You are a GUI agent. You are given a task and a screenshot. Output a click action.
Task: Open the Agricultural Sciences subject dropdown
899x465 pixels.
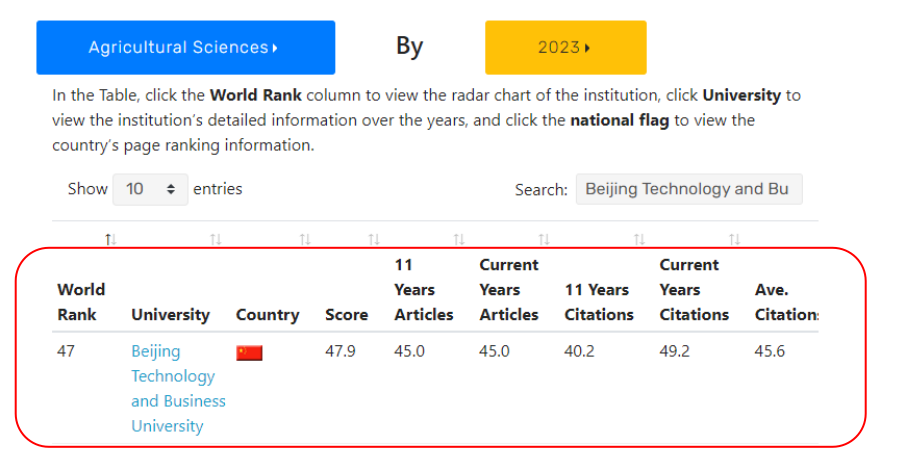(x=185, y=47)
